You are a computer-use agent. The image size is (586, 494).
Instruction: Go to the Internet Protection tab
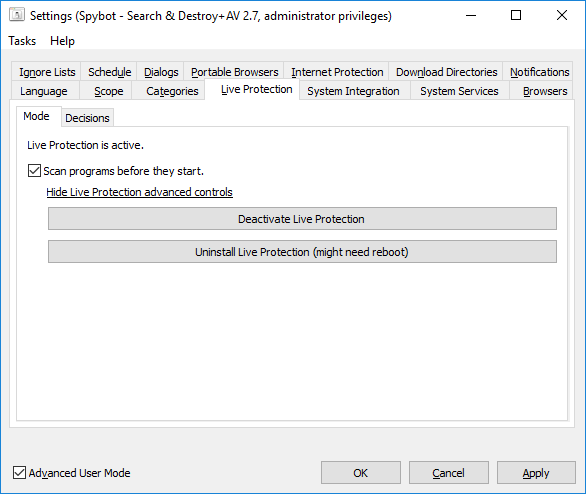click(337, 72)
